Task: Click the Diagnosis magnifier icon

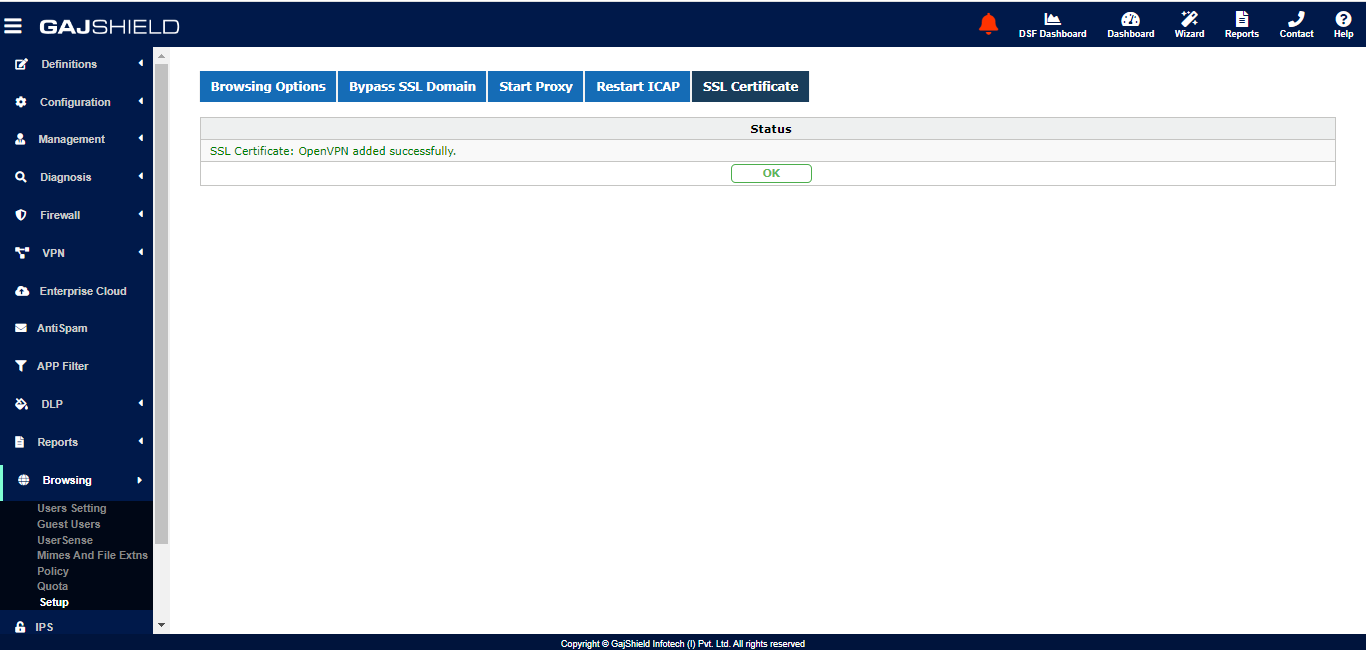Action: click(21, 177)
